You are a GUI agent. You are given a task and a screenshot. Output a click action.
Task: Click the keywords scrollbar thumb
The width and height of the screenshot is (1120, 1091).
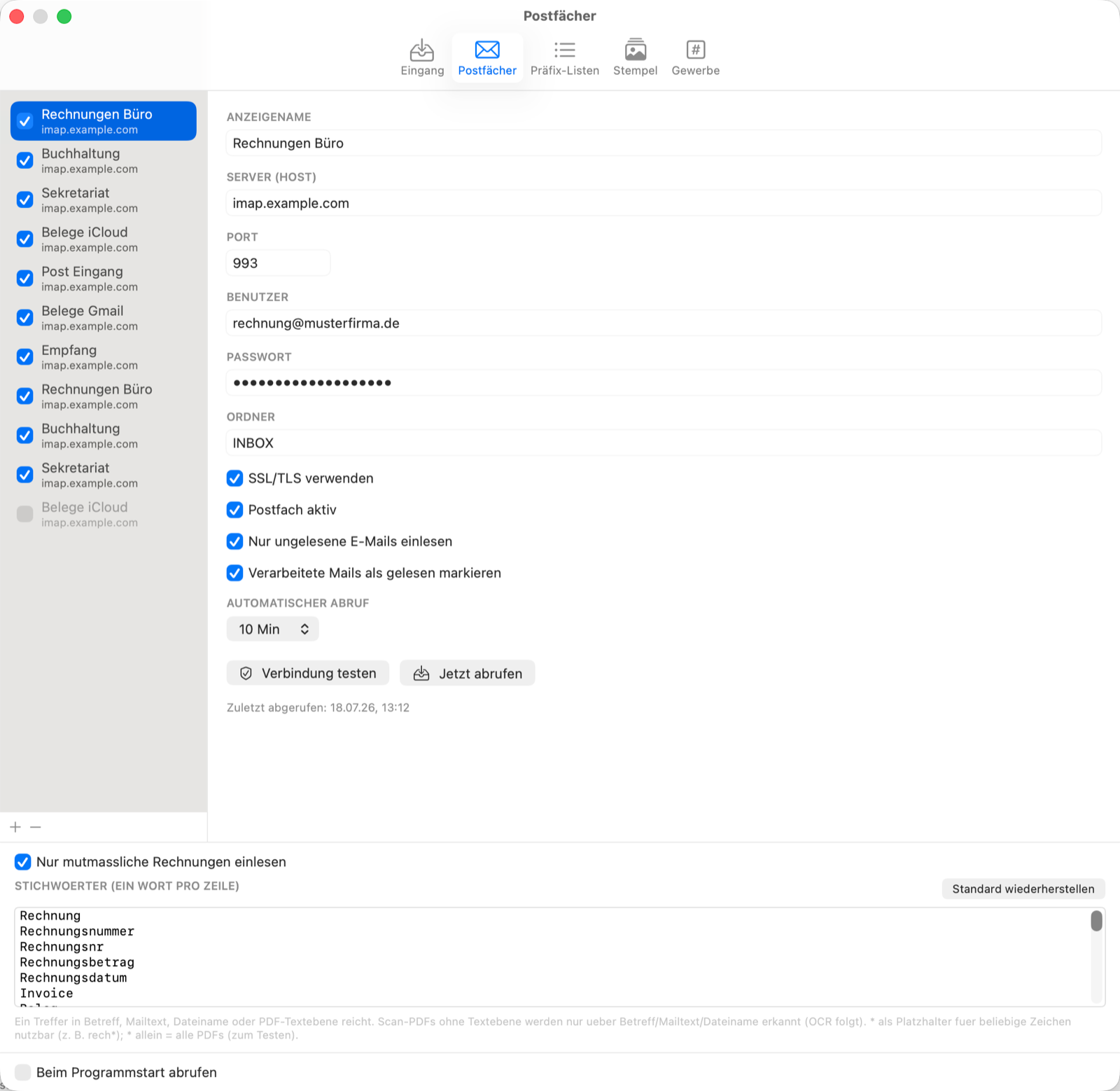pos(1096,921)
